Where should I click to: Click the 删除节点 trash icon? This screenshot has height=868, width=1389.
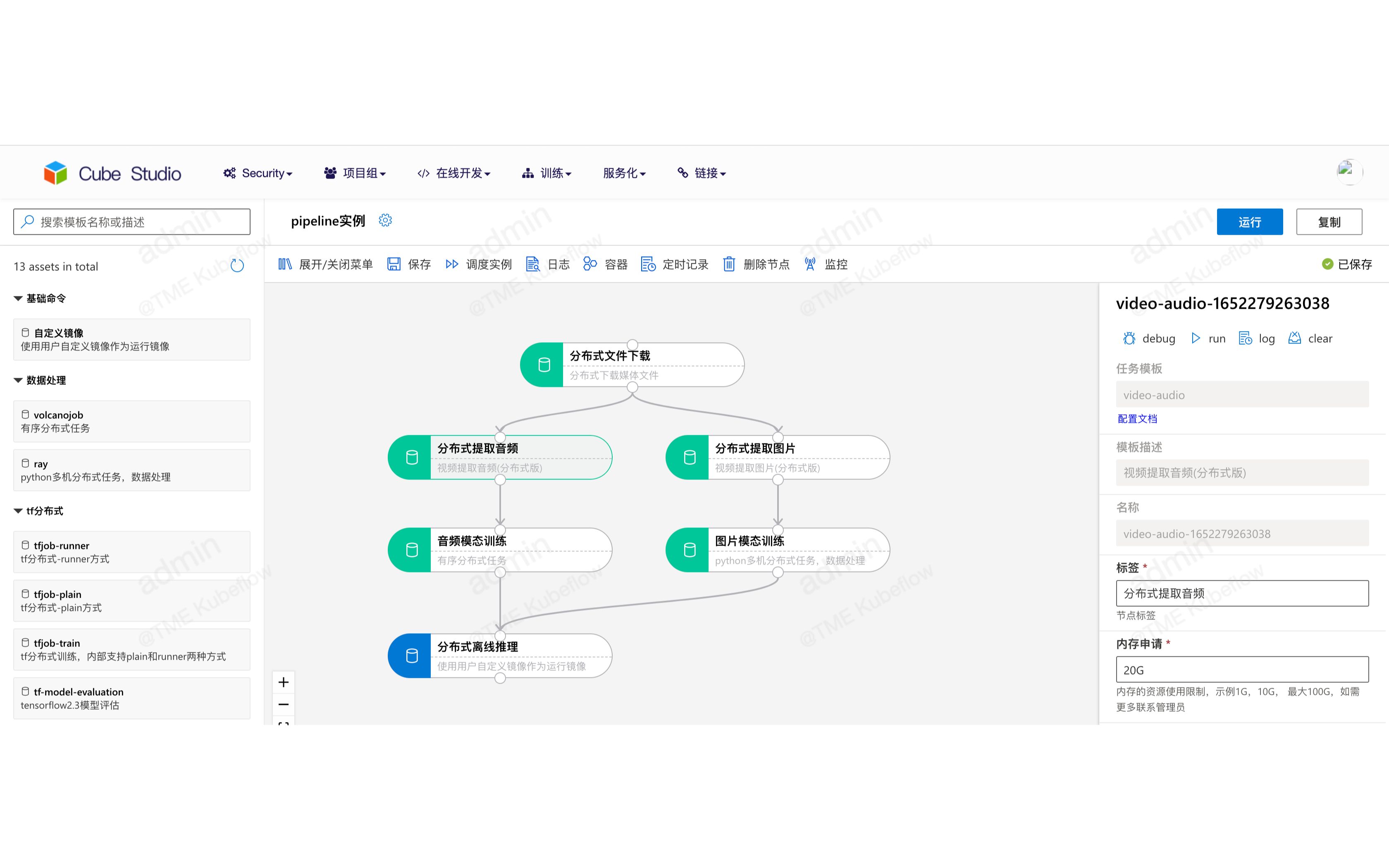point(729,264)
